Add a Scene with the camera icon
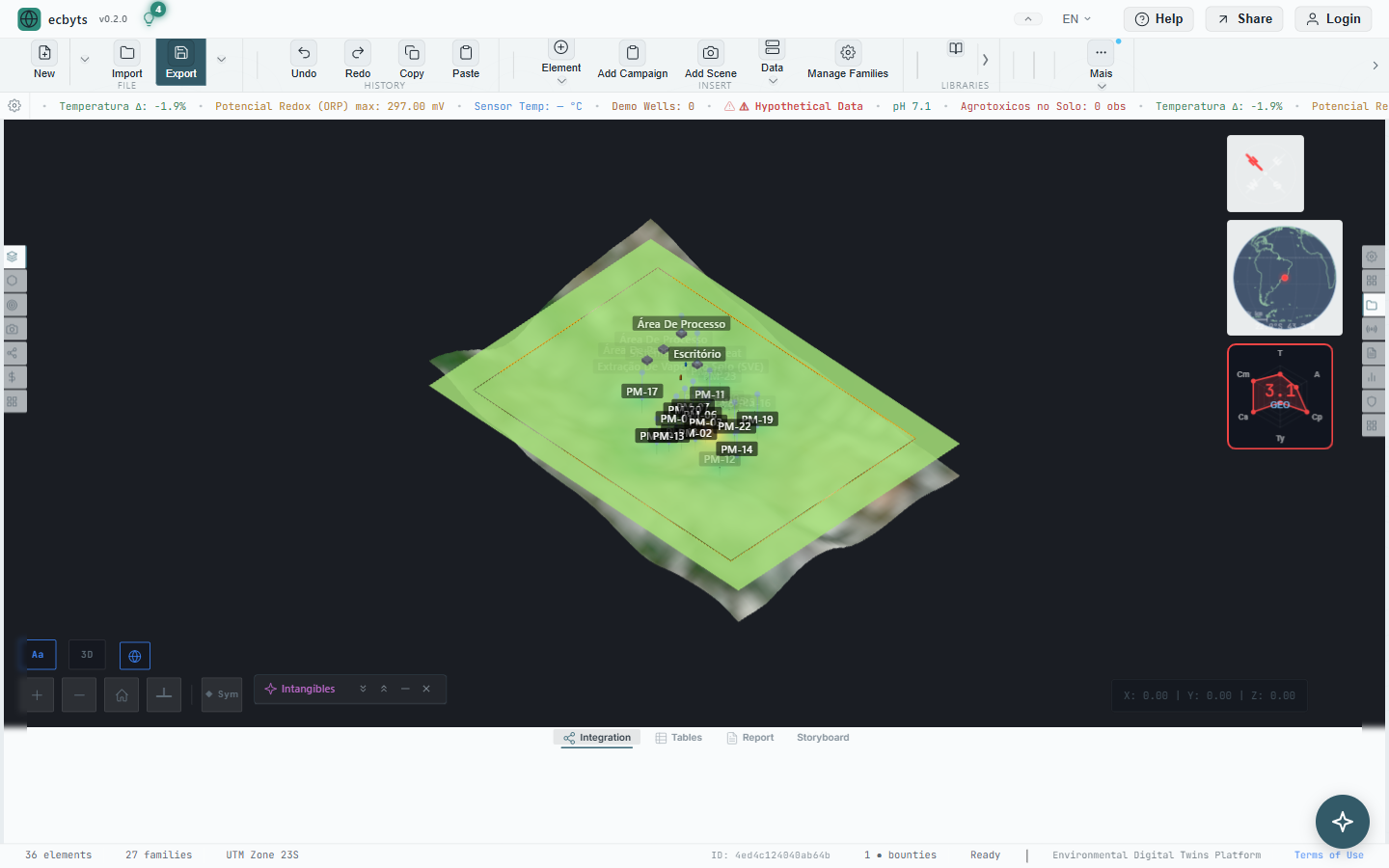This screenshot has height=868, width=1389. click(711, 60)
